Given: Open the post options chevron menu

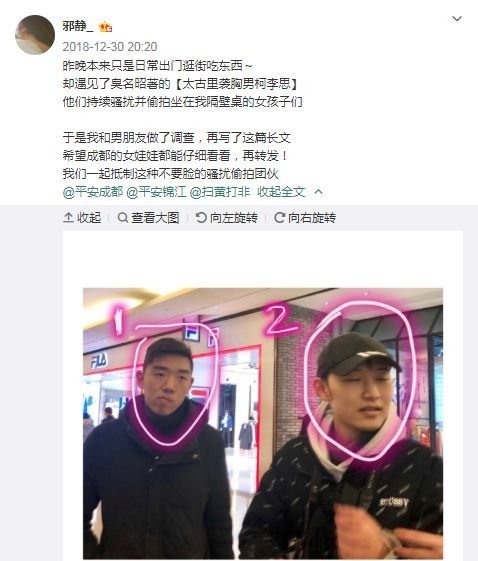Looking at the screenshot, I should pos(457,19).
